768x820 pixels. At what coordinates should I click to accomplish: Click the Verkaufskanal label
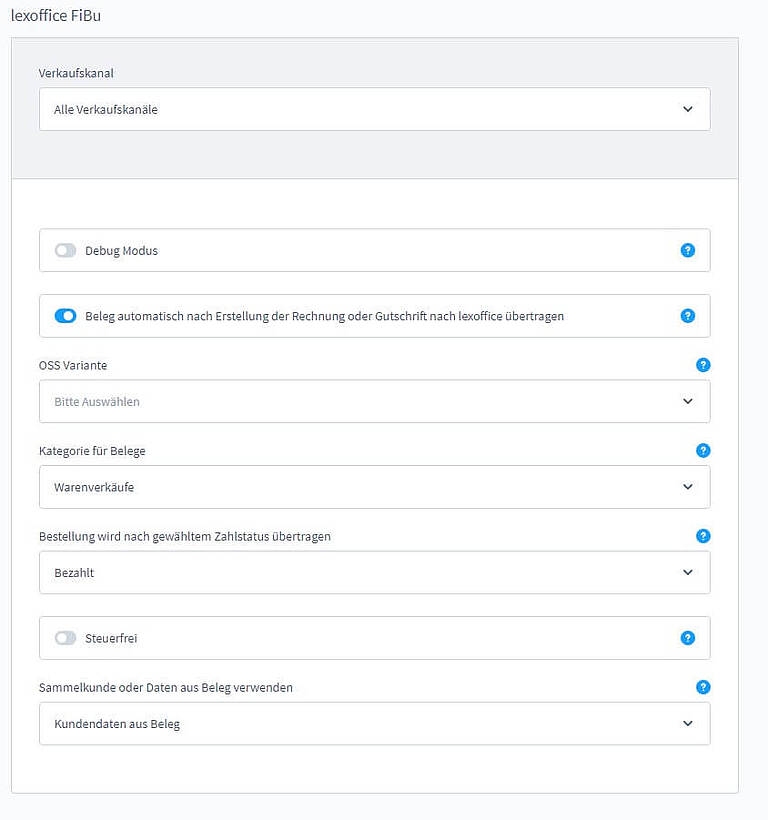(76, 73)
